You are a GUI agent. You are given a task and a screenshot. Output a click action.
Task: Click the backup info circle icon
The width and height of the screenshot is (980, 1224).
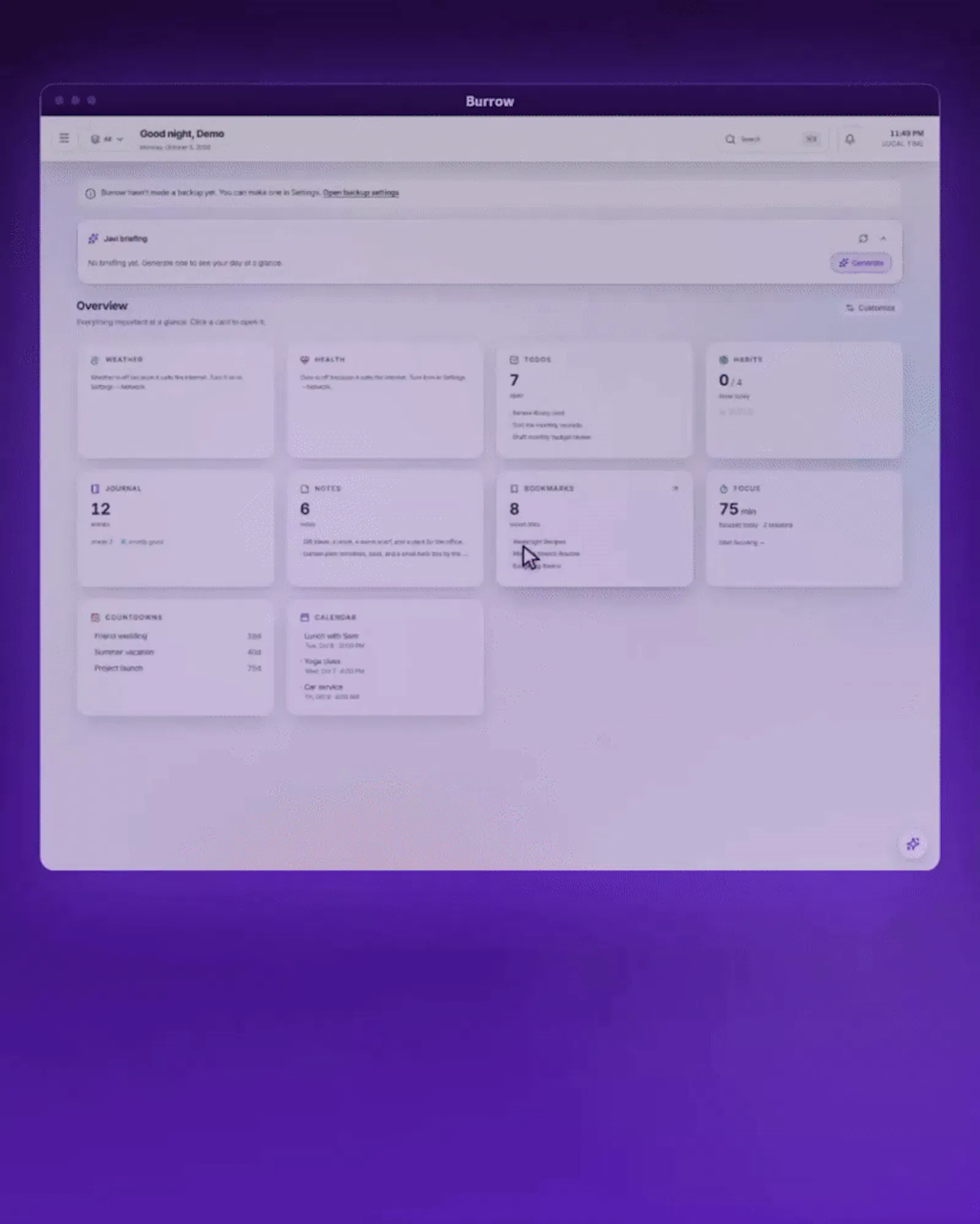point(91,193)
